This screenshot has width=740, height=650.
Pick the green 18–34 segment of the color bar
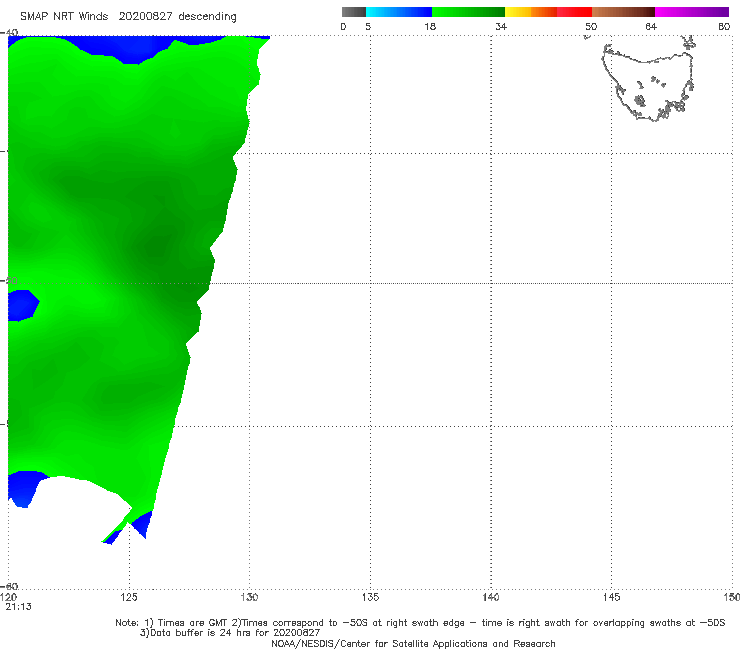click(x=468, y=12)
